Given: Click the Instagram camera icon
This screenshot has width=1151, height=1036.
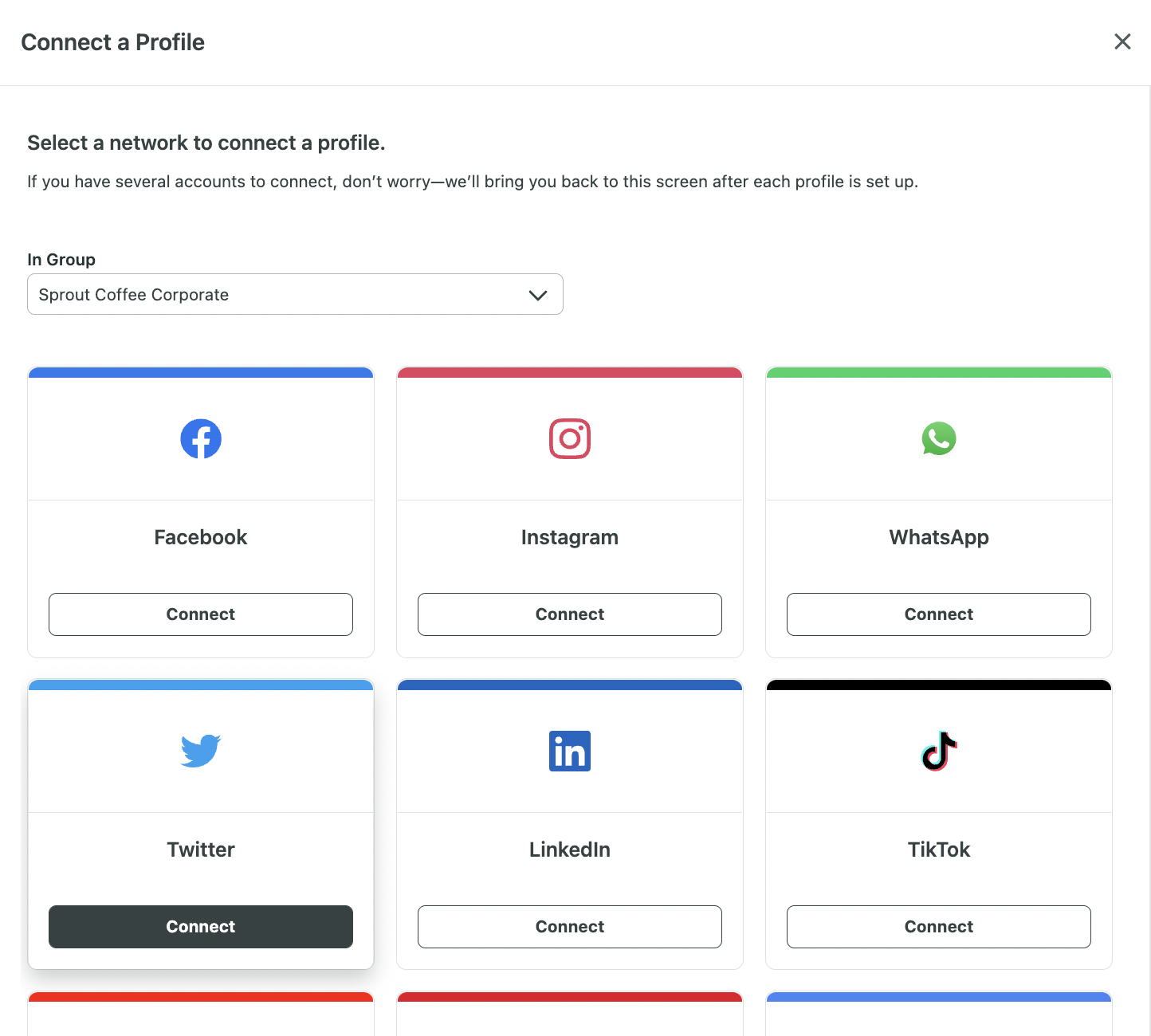Looking at the screenshot, I should point(569,438).
